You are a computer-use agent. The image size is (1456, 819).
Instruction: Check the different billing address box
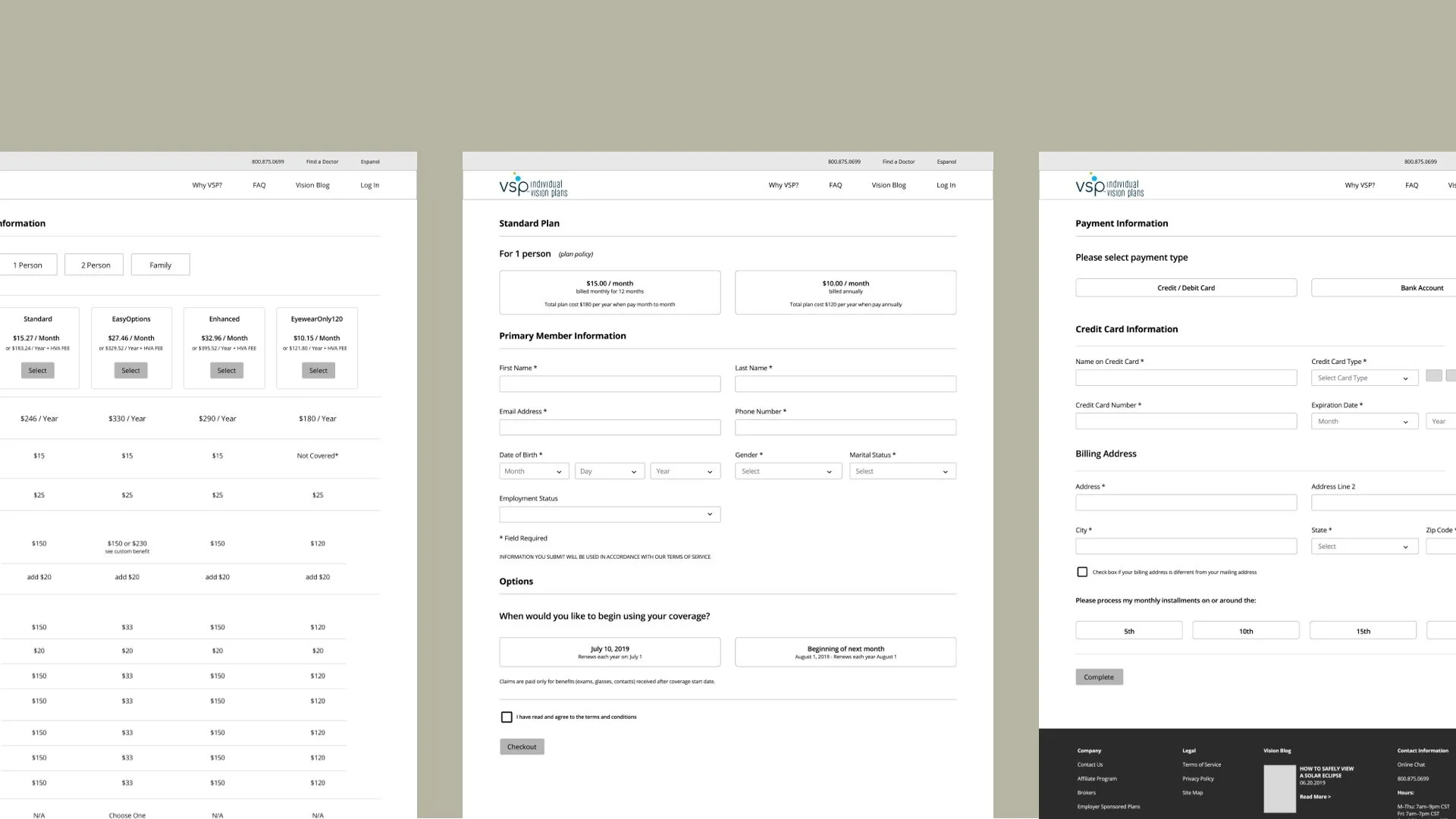coord(1082,572)
